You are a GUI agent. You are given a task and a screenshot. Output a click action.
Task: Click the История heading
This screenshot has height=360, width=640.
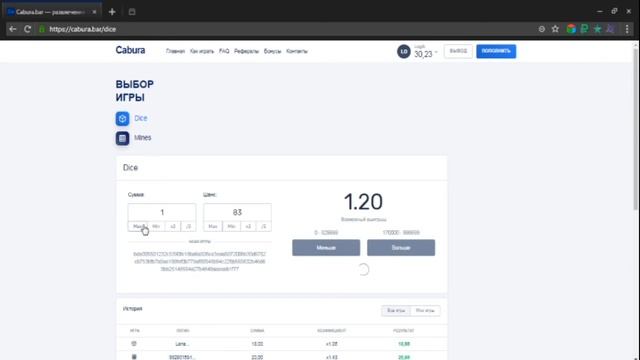pyautogui.click(x=133, y=309)
